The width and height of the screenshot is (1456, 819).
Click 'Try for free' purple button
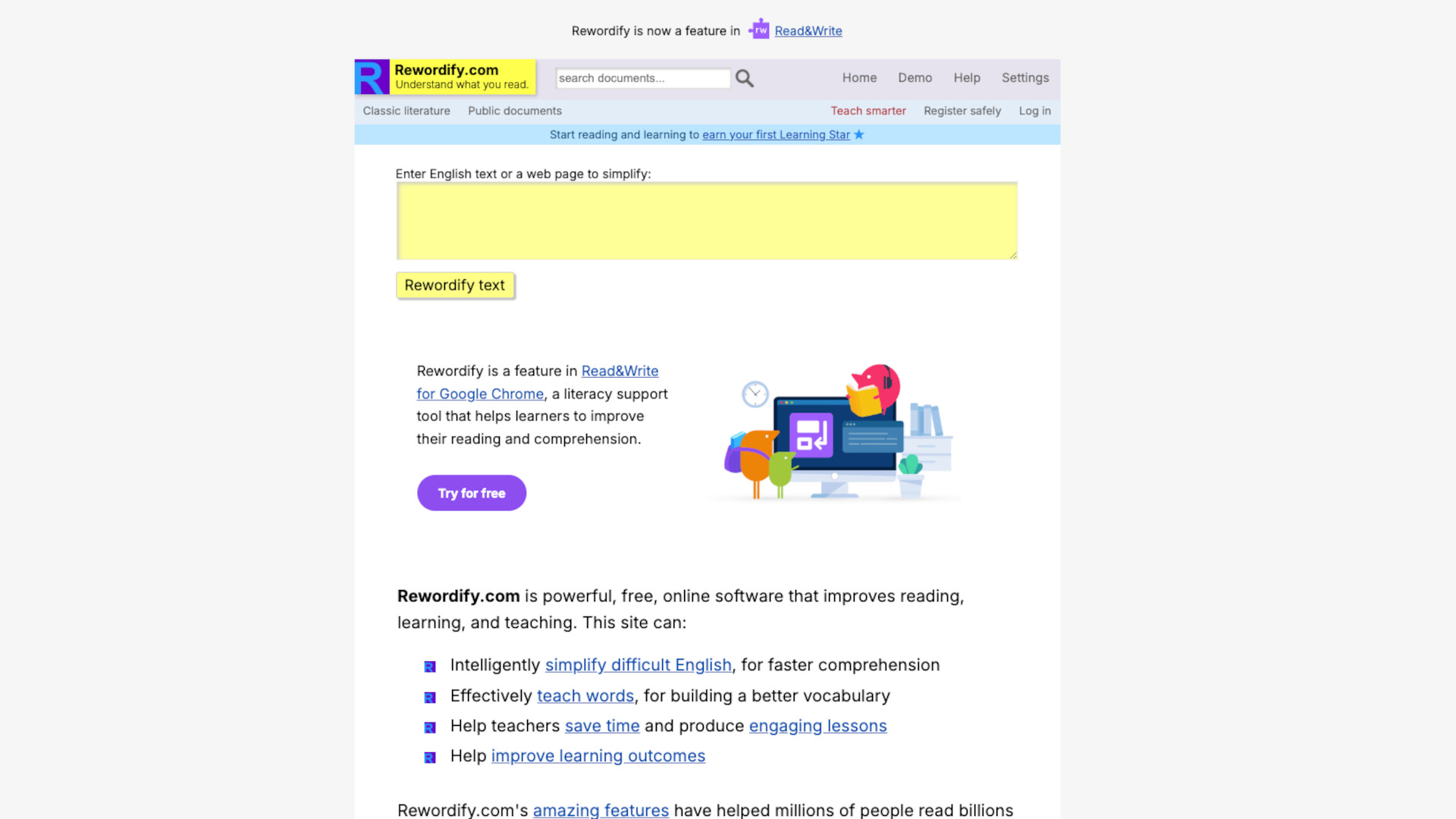[472, 492]
